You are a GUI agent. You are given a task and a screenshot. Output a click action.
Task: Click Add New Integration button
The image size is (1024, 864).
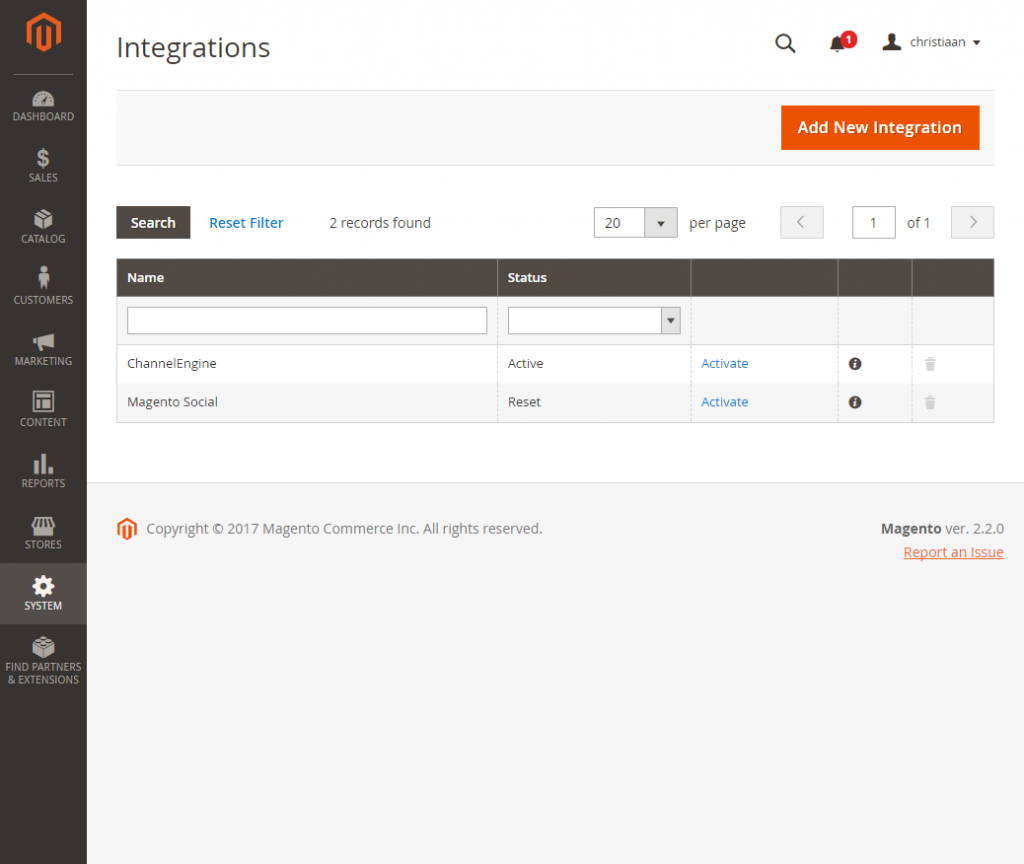(879, 128)
